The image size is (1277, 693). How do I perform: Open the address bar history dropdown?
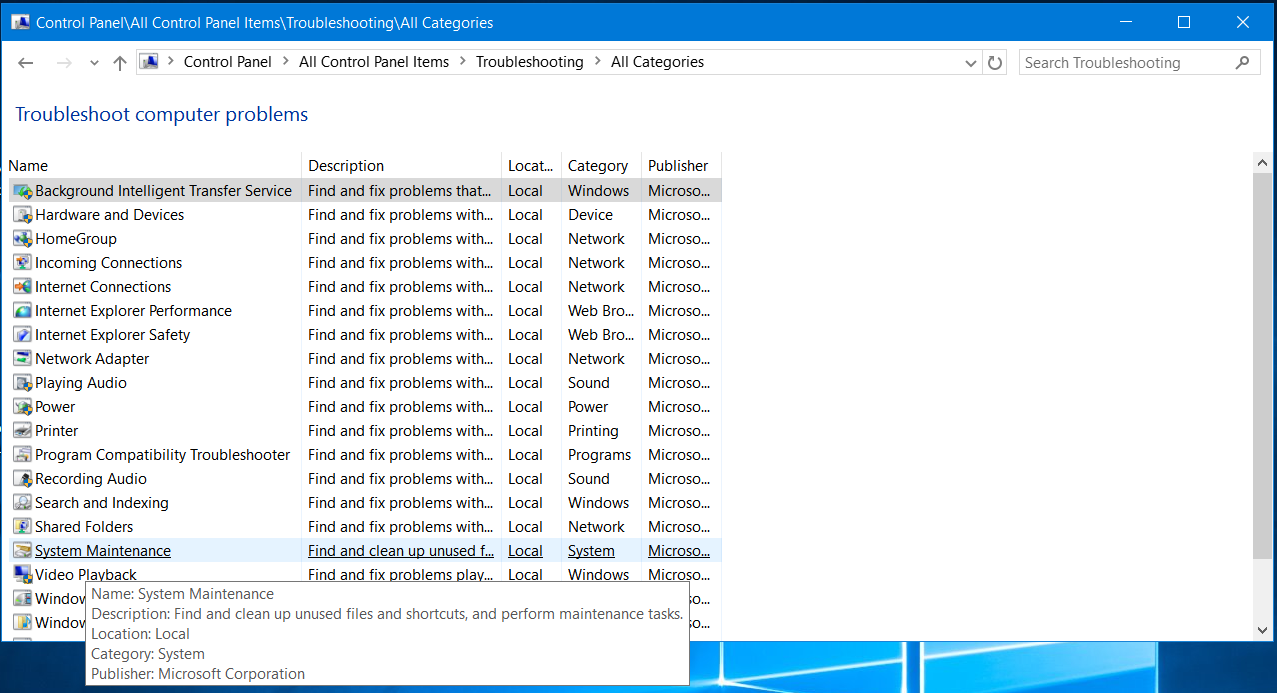click(970, 63)
